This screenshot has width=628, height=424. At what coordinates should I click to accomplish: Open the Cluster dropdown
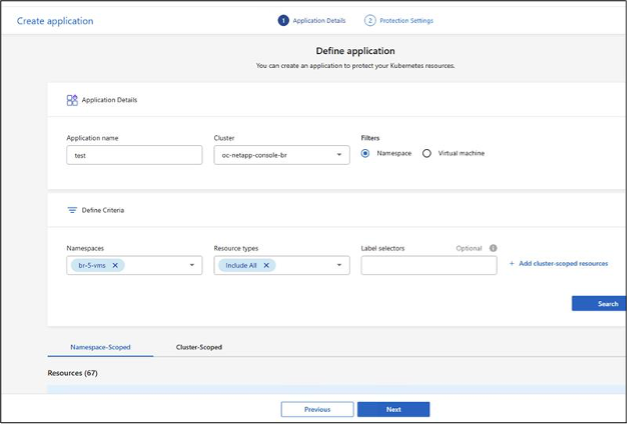pos(282,155)
